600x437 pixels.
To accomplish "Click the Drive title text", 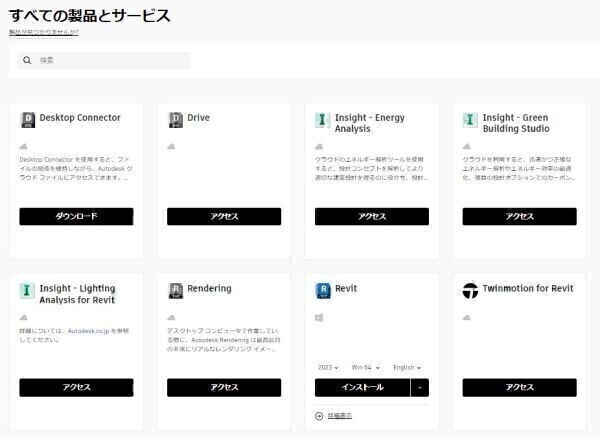I will tap(199, 118).
